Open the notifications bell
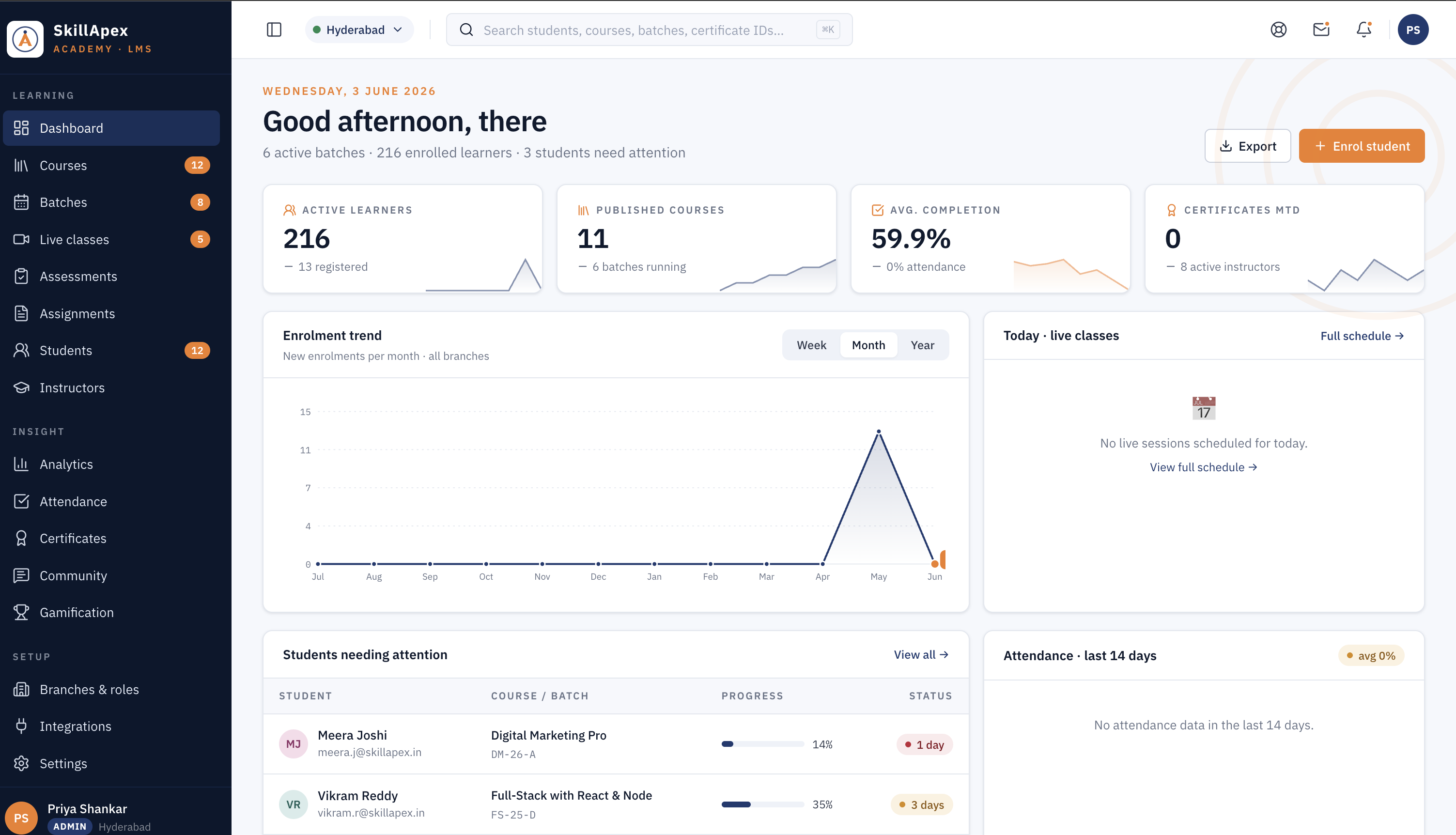 click(x=1363, y=30)
